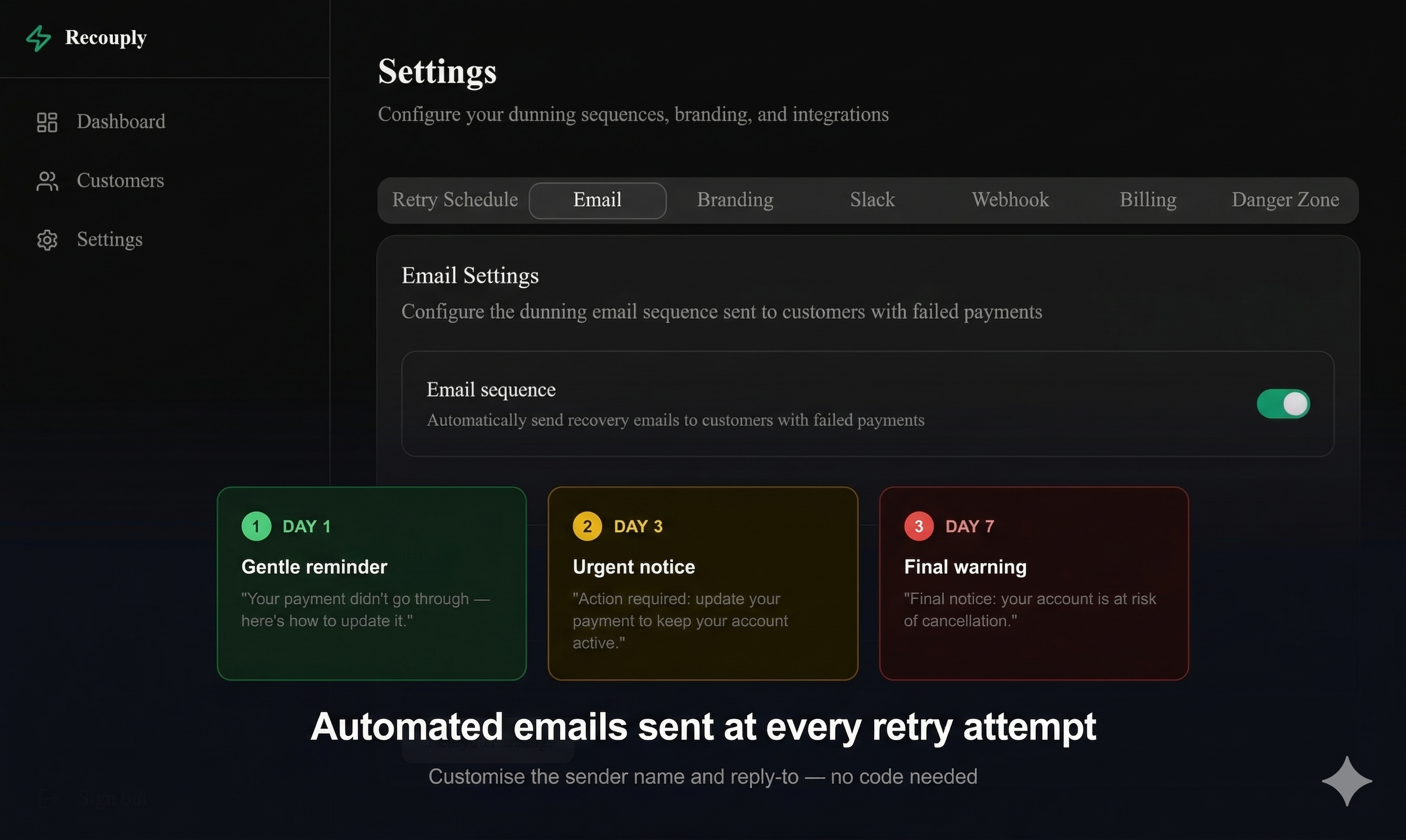The width and height of the screenshot is (1406, 840).
Task: Go to the Billing tab
Action: pyautogui.click(x=1148, y=200)
